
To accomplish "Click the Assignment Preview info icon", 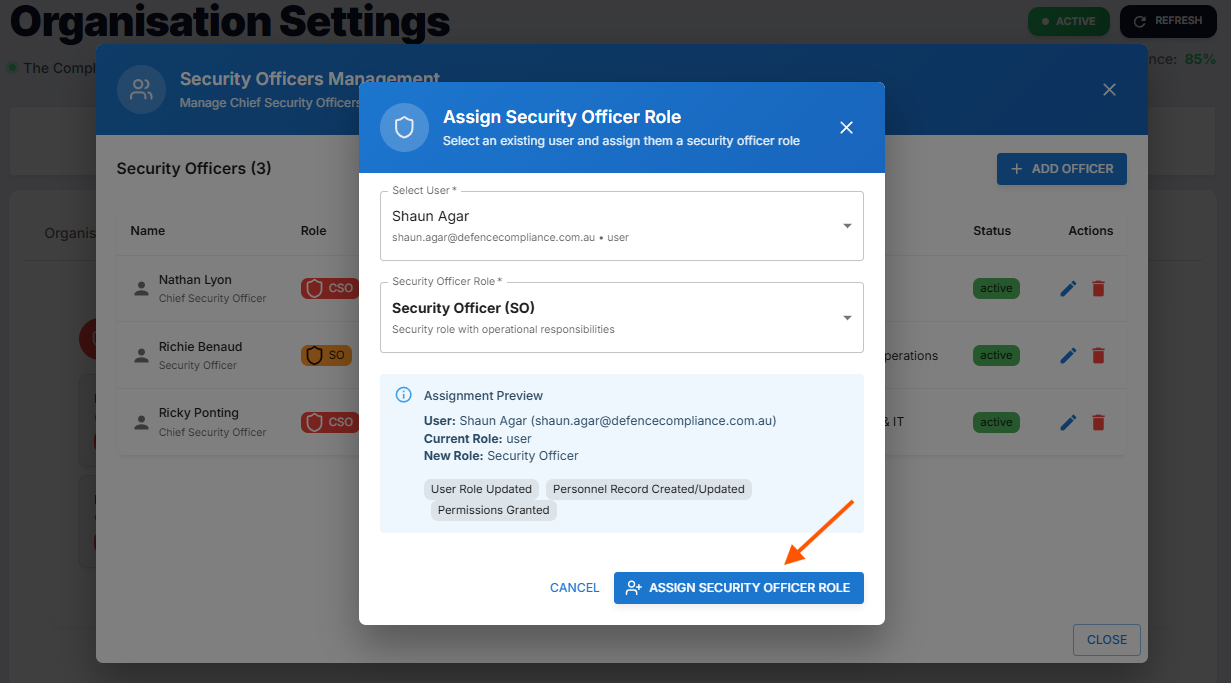I will 404,395.
